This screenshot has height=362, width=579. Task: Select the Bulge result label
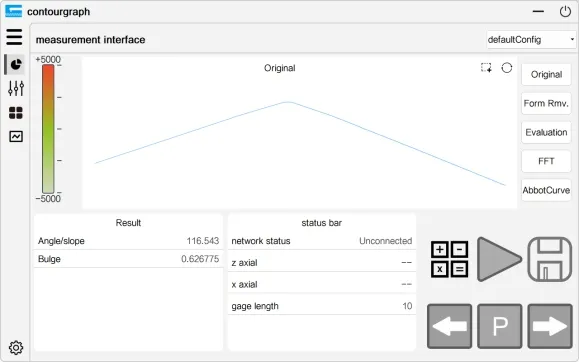point(49,259)
